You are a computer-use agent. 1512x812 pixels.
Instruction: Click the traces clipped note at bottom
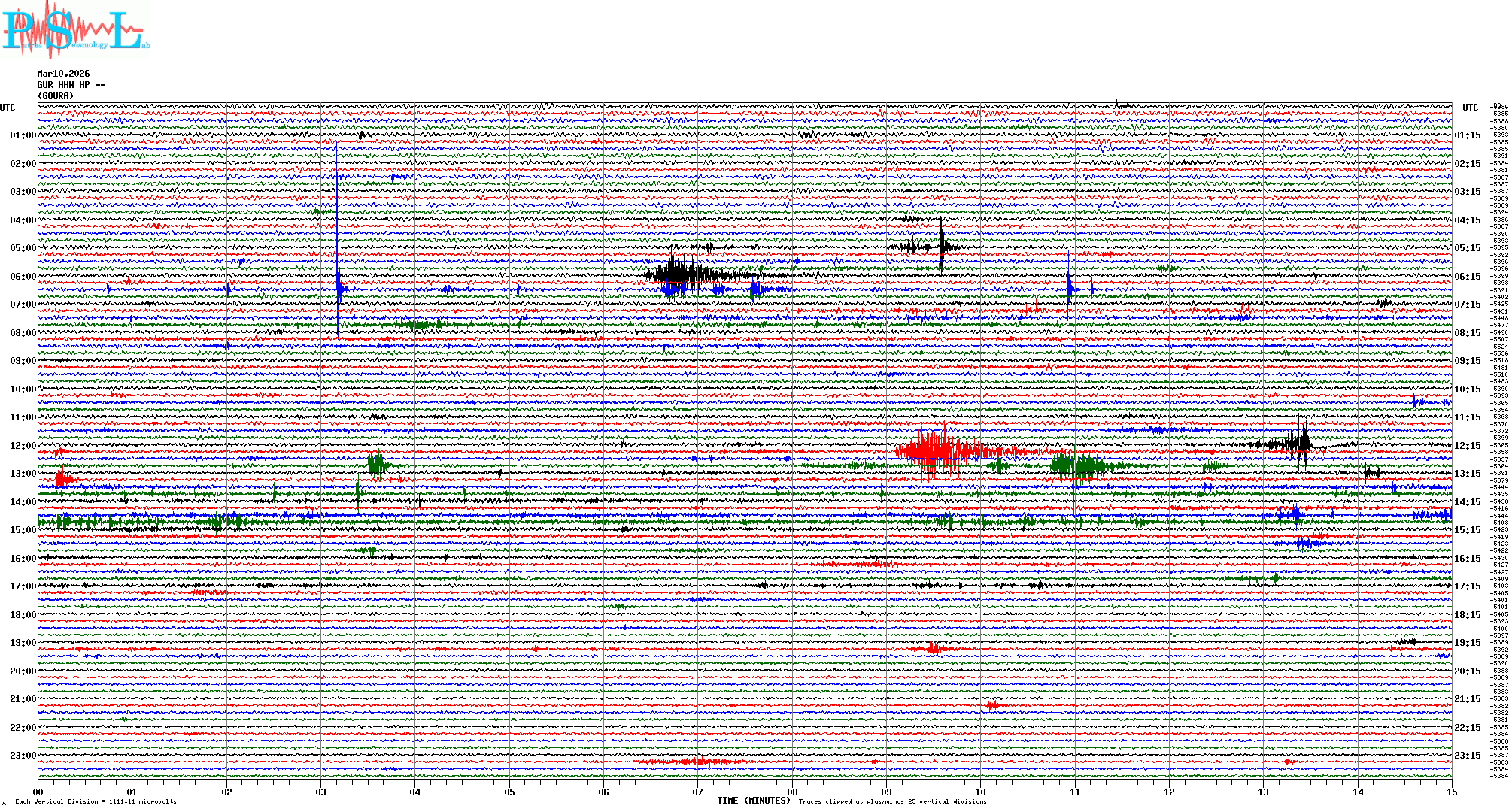pyautogui.click(x=892, y=801)
